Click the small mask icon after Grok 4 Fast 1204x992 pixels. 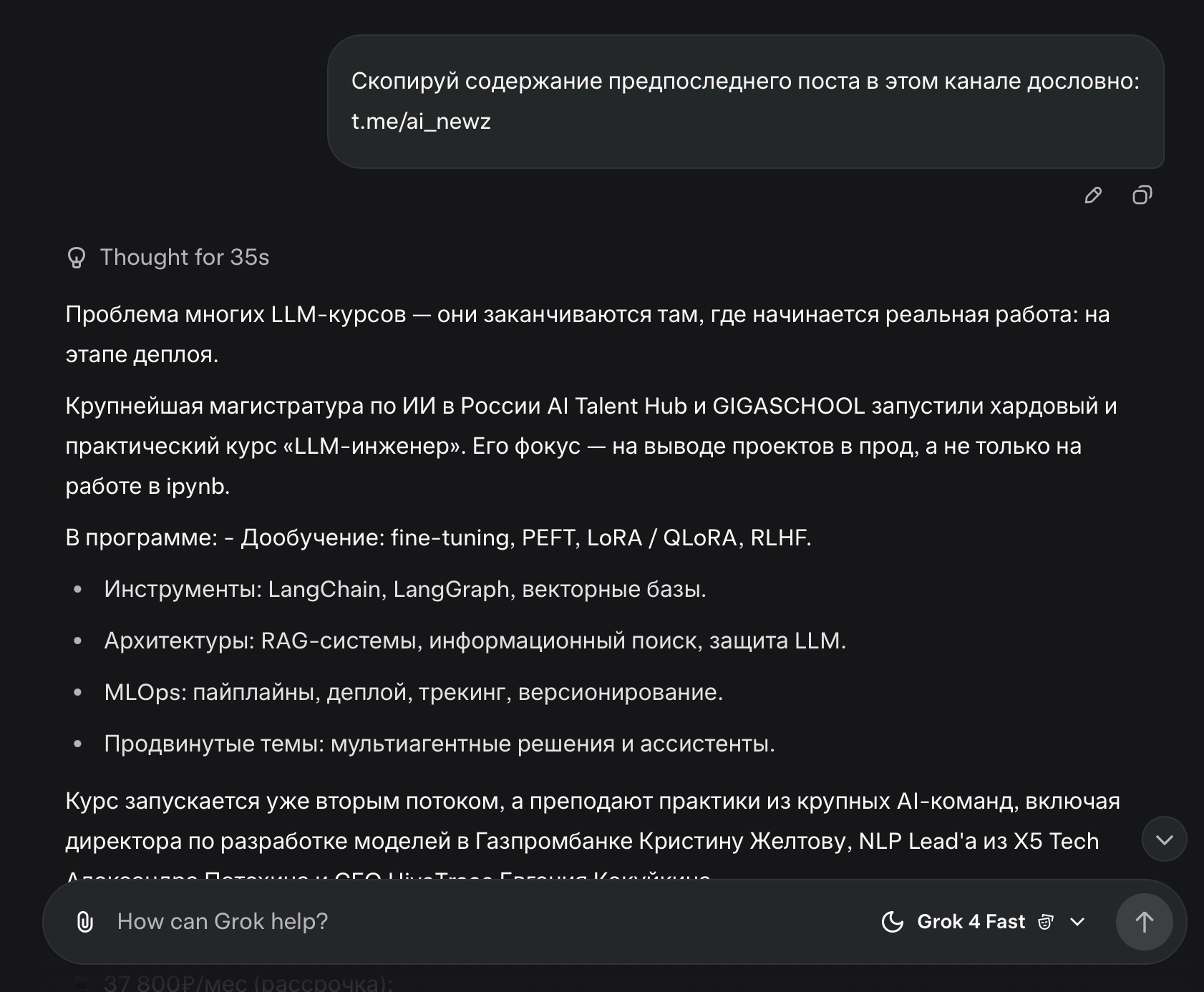coord(1046,922)
